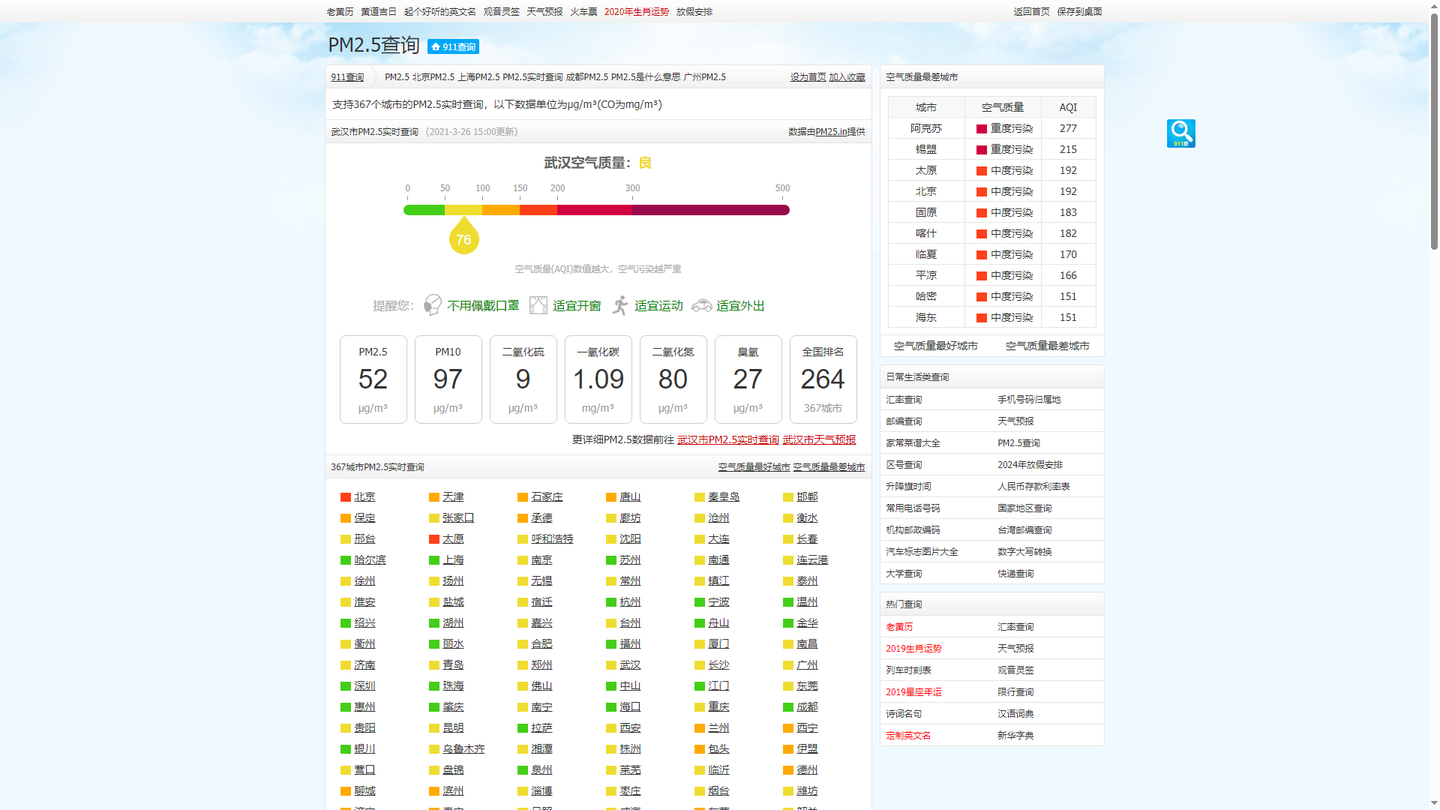
Task: Open 2024年放假安排 link
Action: [x=1030, y=465]
